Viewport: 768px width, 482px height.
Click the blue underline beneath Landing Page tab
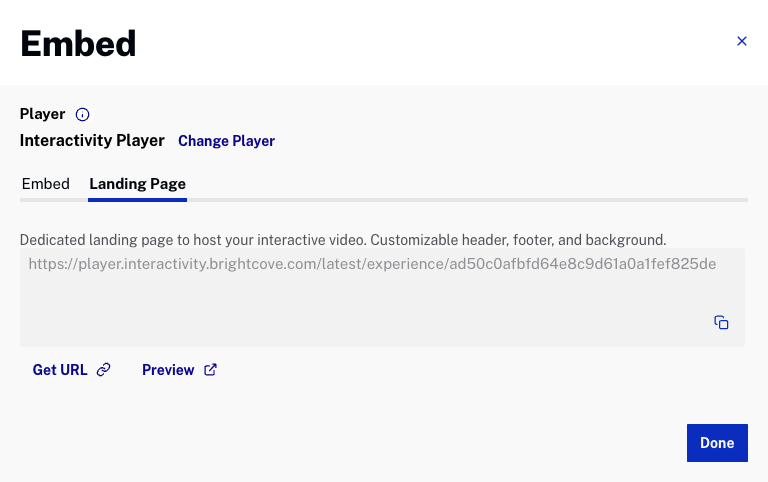click(x=137, y=200)
